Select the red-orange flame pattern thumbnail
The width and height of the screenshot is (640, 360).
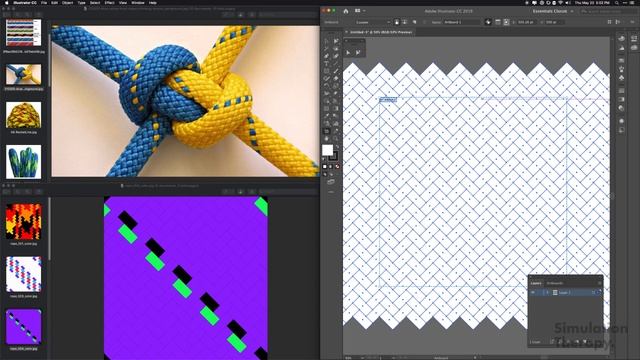tap(23, 222)
